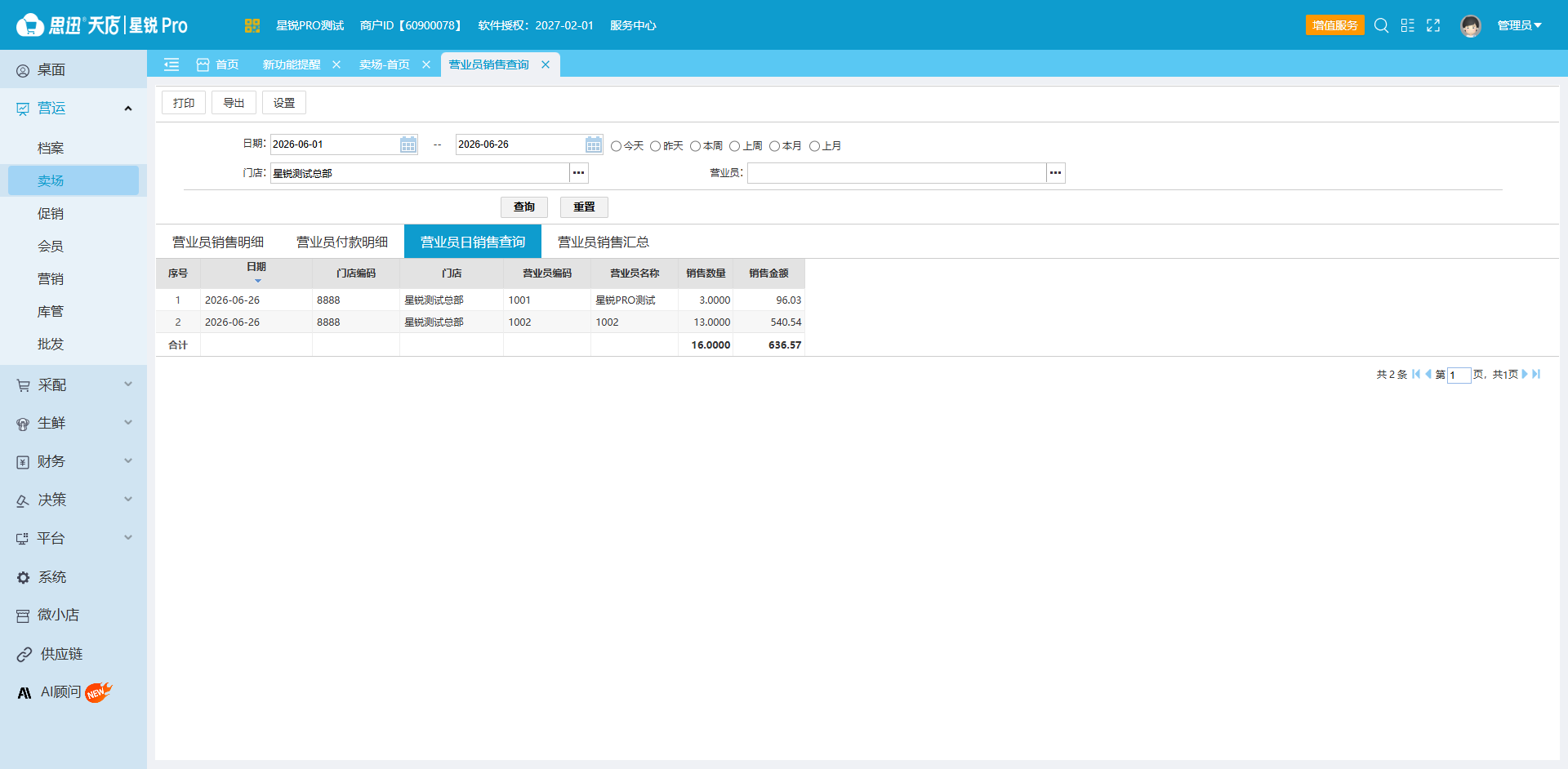This screenshot has height=769, width=1568.
Task: Open 桌面 in the sidebar
Action: pyautogui.click(x=73, y=70)
